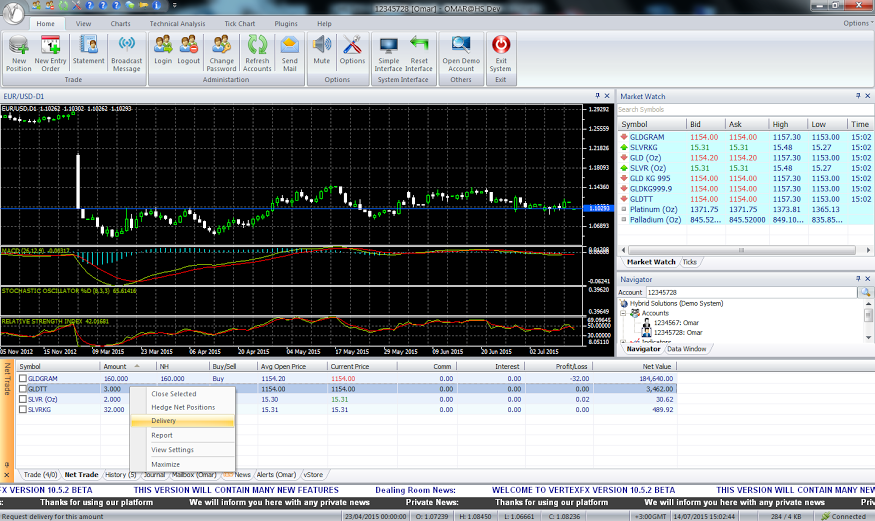Choose Delivery from the context menu
The width and height of the screenshot is (875, 521).
point(163,421)
